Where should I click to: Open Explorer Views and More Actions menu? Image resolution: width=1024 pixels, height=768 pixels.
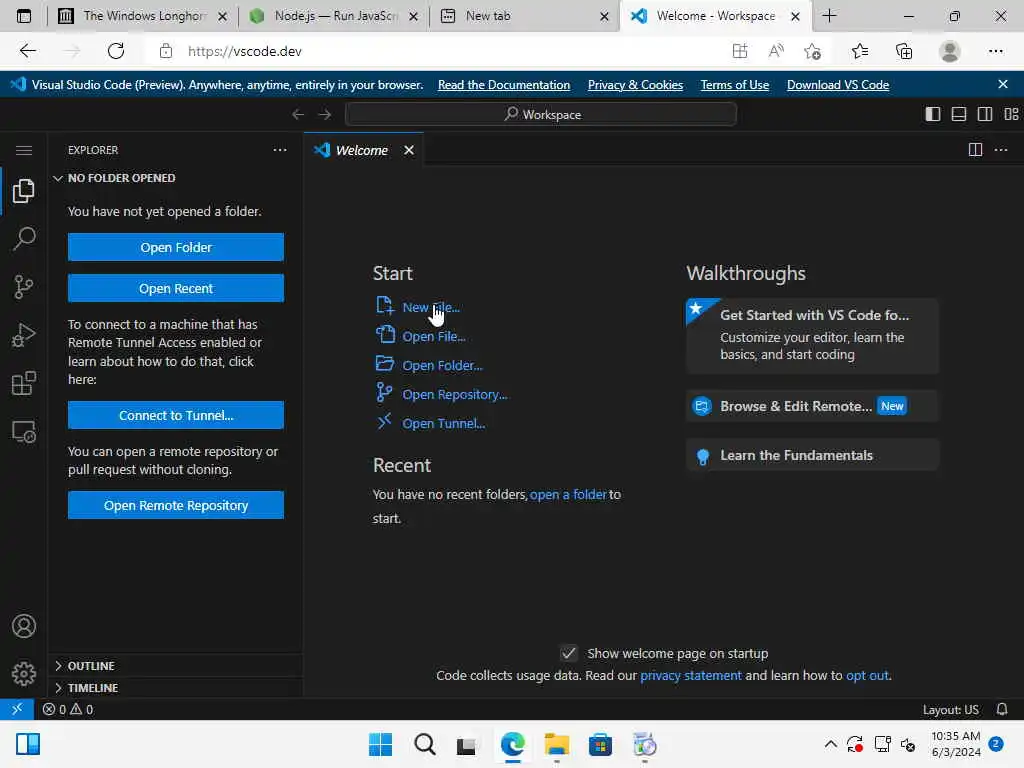click(x=280, y=150)
